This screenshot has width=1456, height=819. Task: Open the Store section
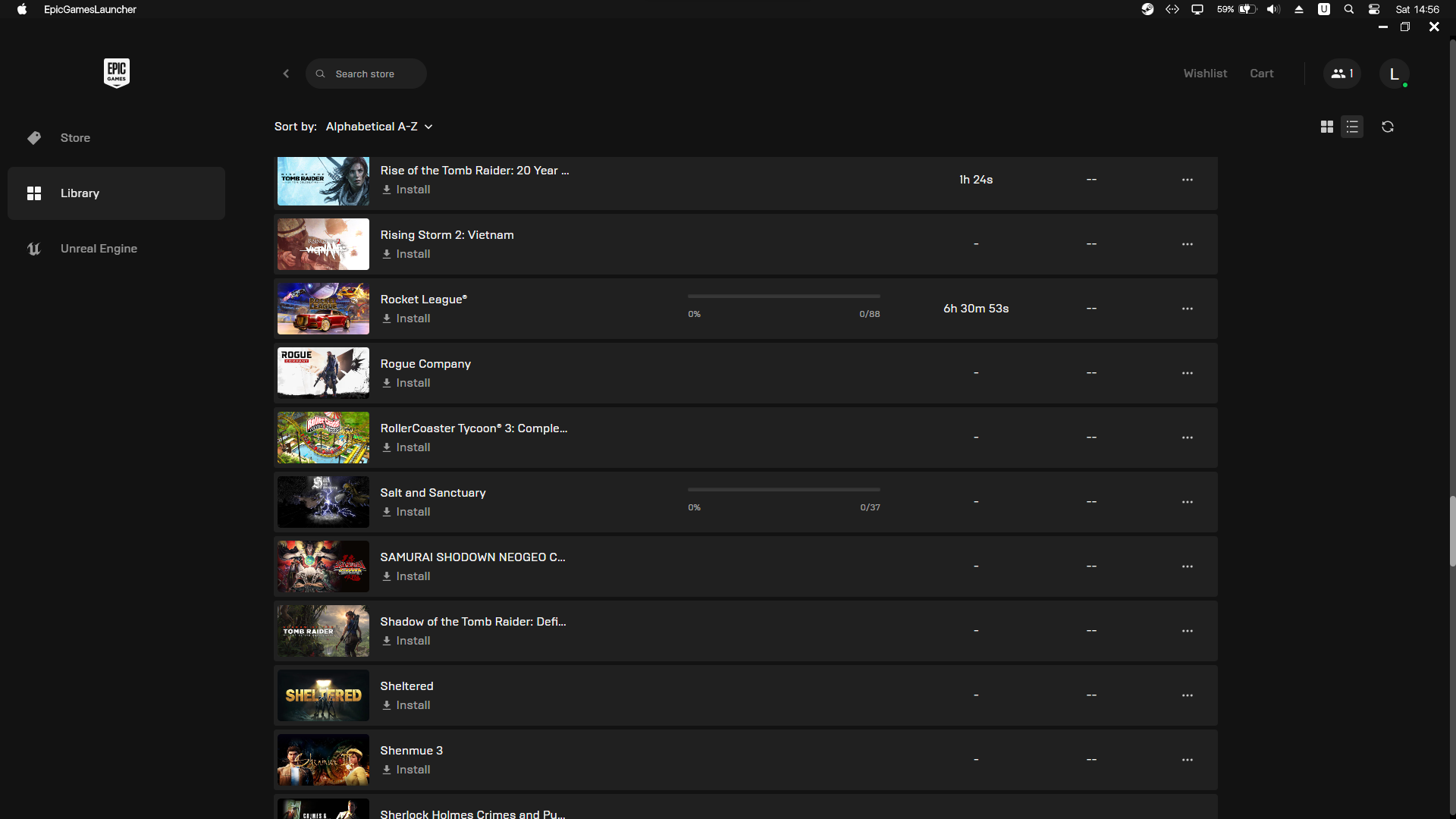(x=75, y=138)
